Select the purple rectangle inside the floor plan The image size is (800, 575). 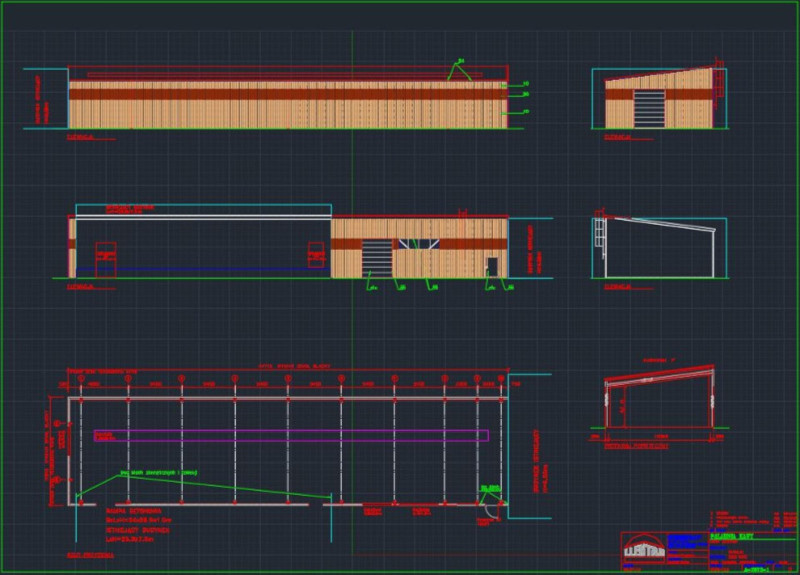pyautogui.click(x=291, y=436)
